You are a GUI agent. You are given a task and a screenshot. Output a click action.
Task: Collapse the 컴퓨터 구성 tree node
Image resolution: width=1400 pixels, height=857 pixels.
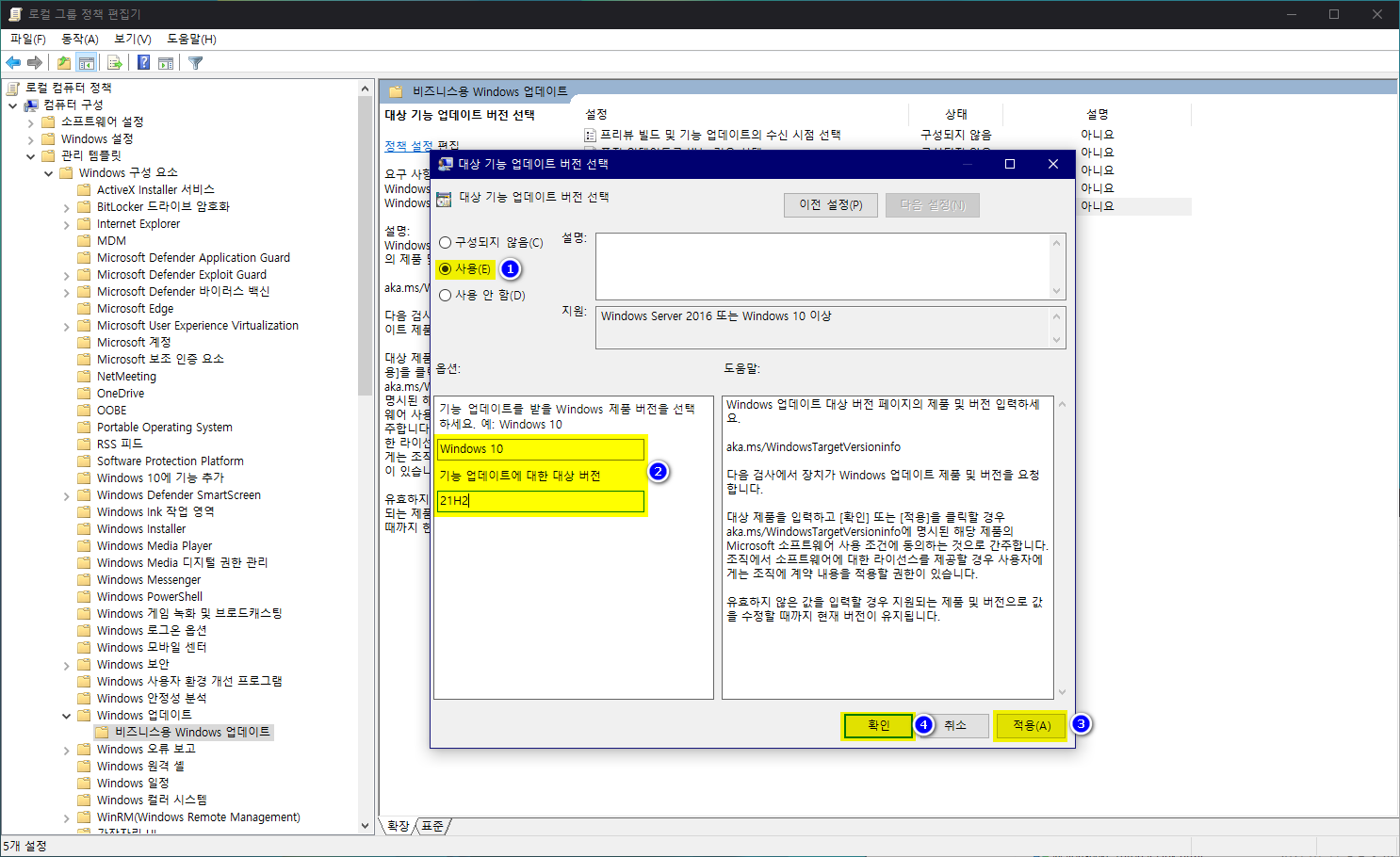click(x=13, y=105)
